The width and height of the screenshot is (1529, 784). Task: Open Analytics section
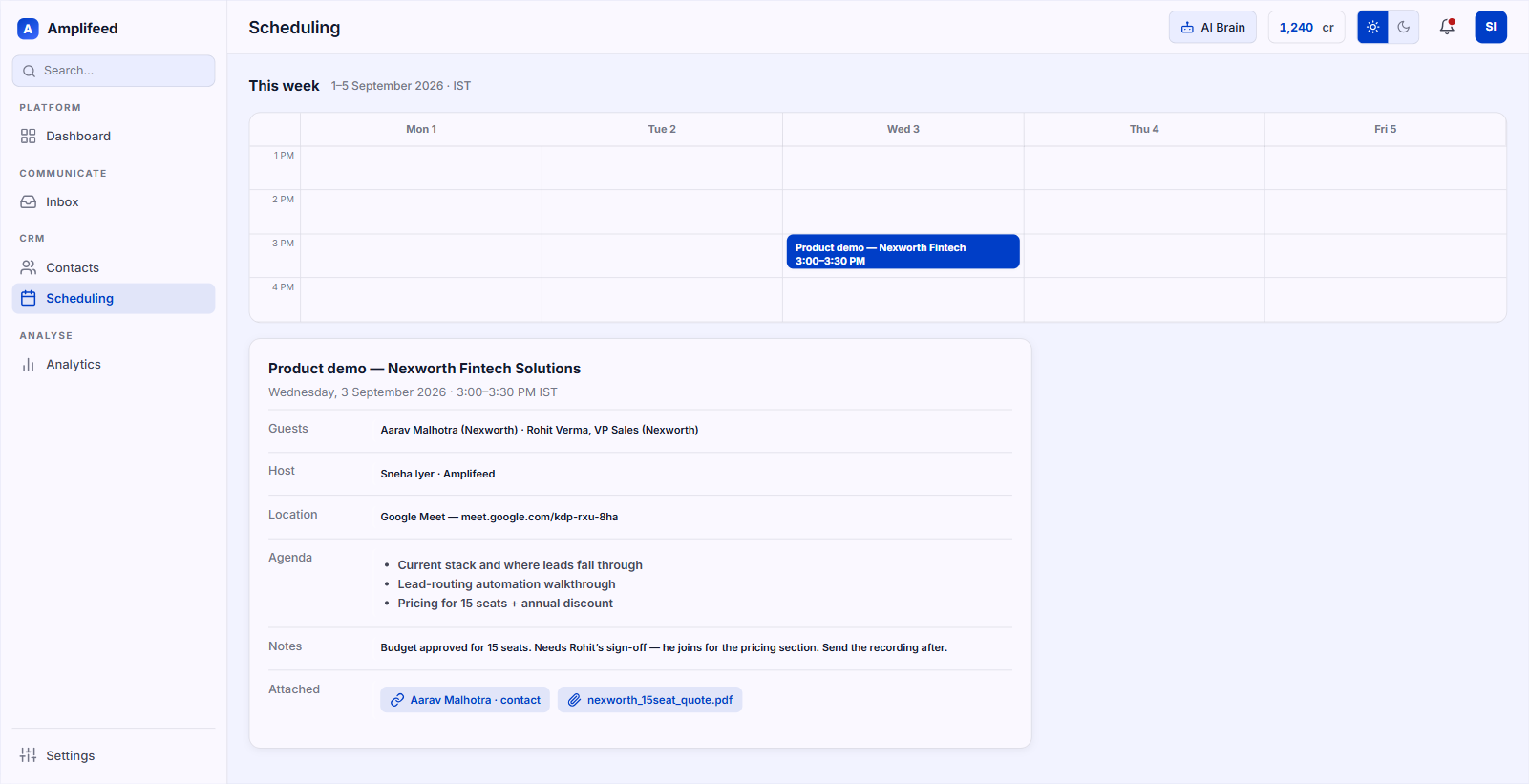click(114, 365)
